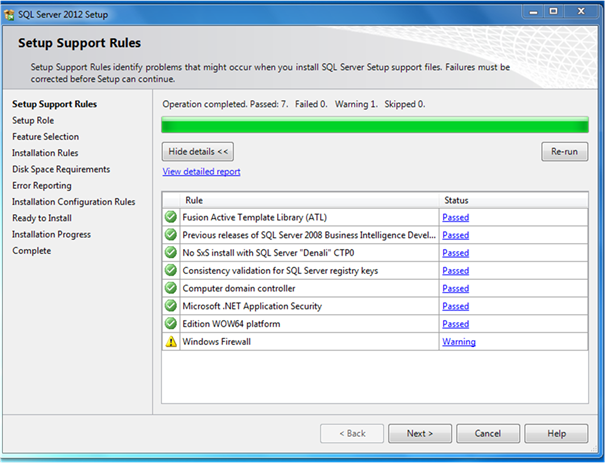Click rule text Fusion Active Template Library (ATL)
The height and width of the screenshot is (463, 605).
[x=255, y=218]
